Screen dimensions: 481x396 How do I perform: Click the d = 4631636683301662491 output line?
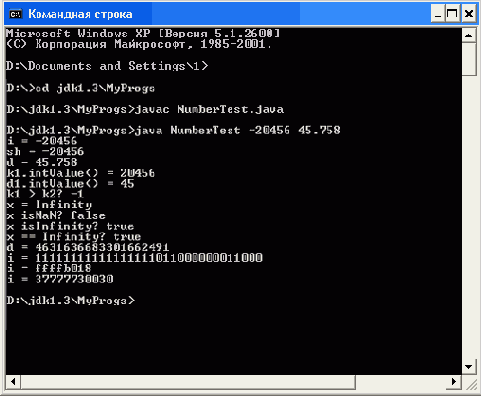tap(88, 247)
